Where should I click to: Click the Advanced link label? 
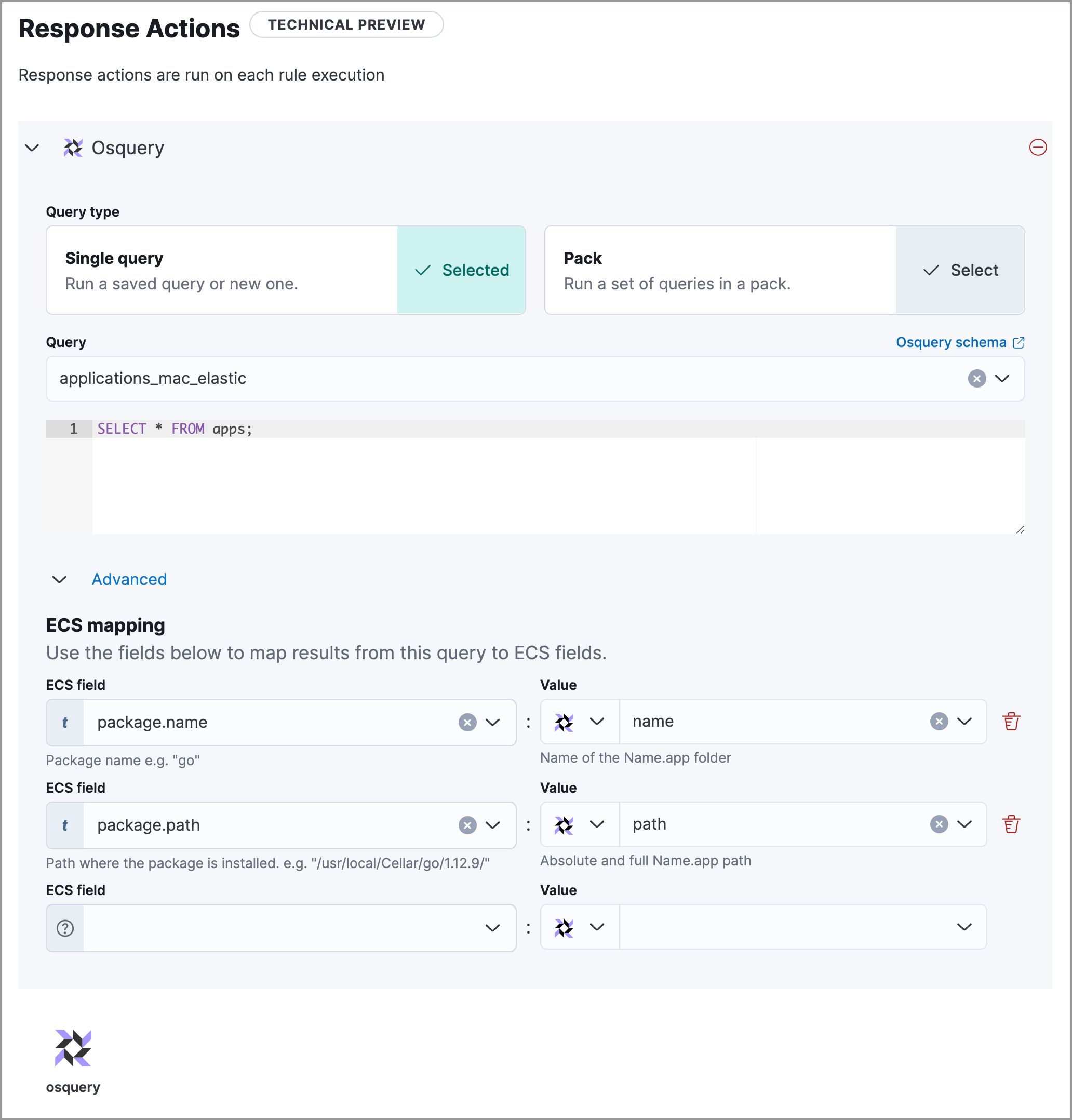point(129,579)
